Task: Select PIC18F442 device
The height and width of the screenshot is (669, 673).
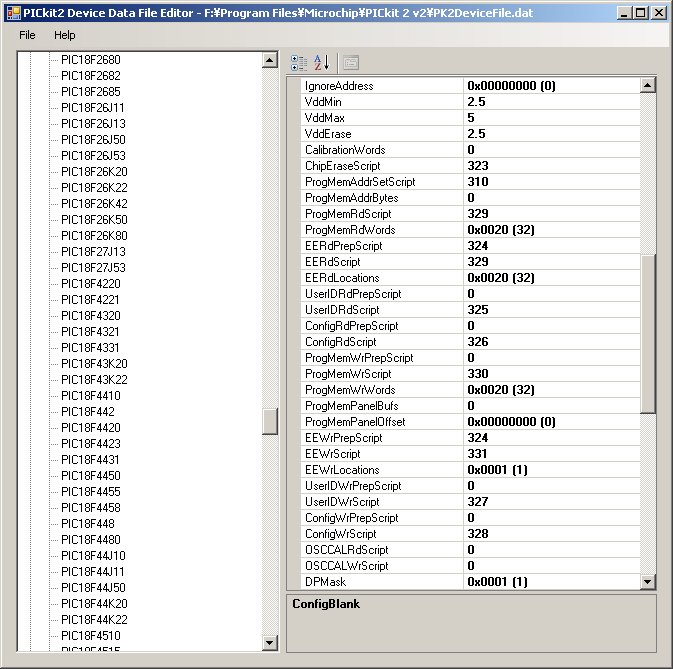Action: (x=88, y=412)
